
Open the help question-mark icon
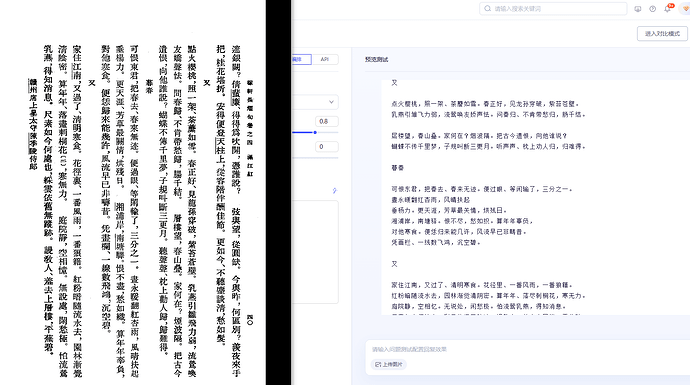pyautogui.click(x=653, y=9)
